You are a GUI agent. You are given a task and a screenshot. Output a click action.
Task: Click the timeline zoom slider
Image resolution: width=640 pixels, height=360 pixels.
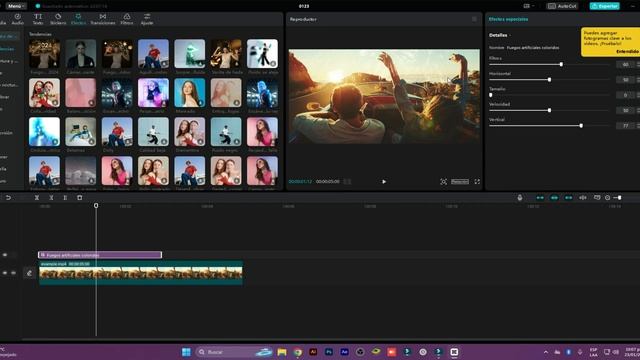coord(619,198)
